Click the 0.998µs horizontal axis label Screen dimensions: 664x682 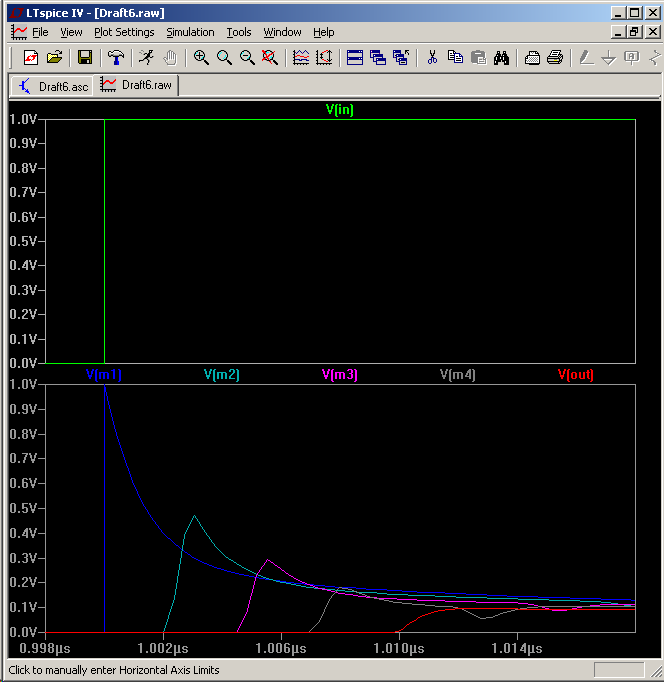tap(45, 649)
